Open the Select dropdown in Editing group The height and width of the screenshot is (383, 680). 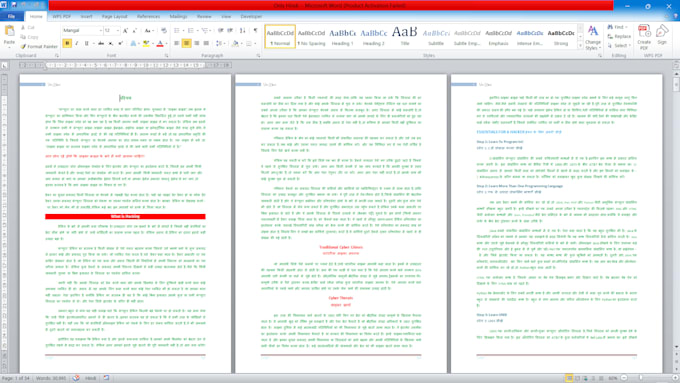point(619,46)
